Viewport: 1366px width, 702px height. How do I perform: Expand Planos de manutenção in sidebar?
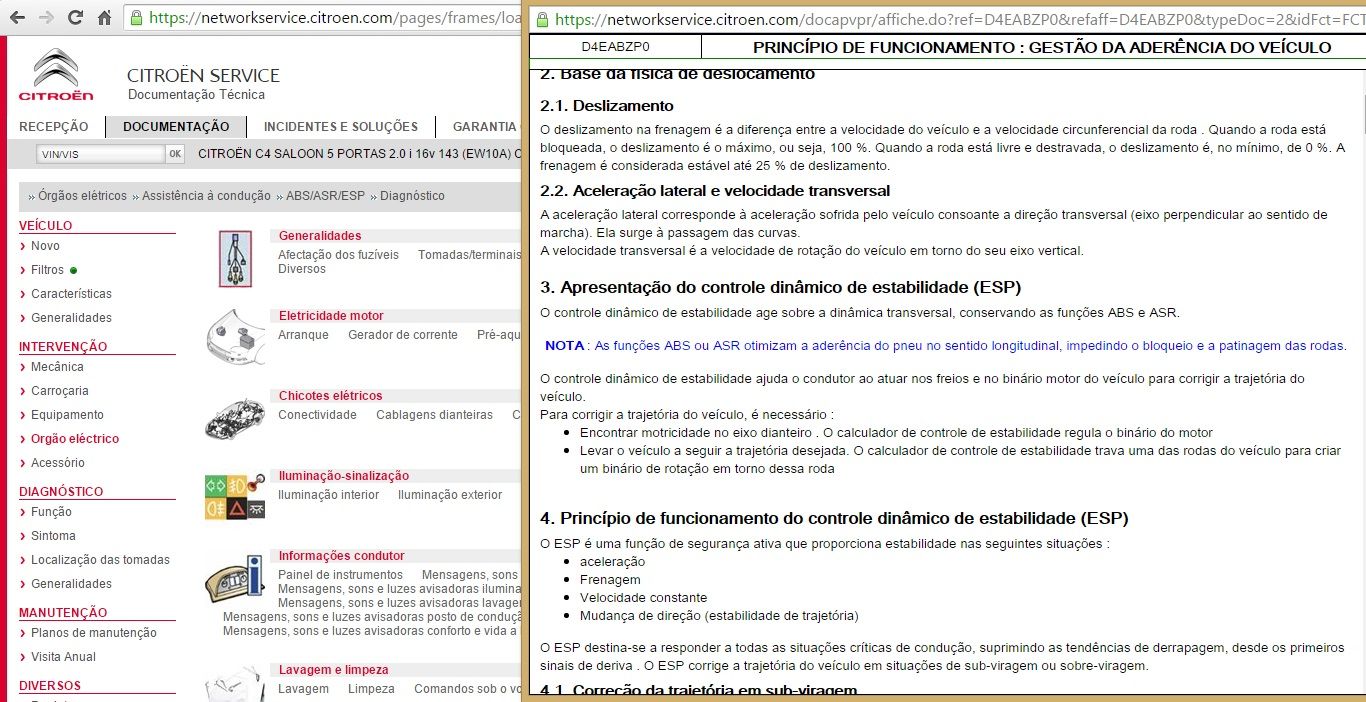93,633
